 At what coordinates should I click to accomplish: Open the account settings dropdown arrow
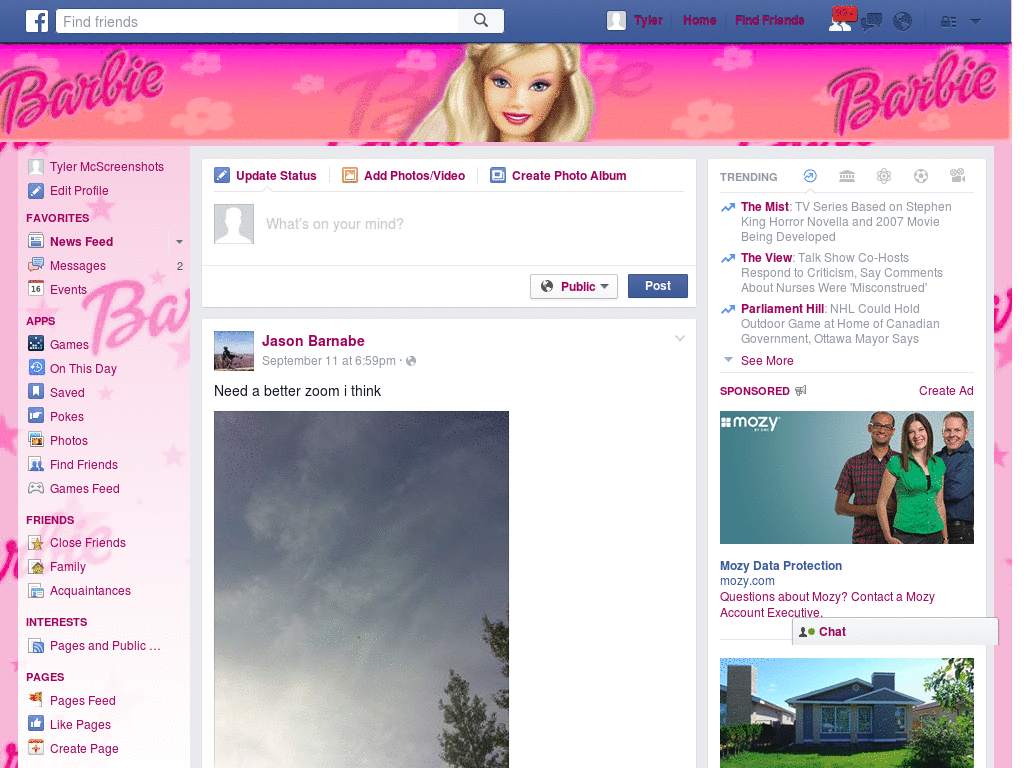(x=974, y=20)
